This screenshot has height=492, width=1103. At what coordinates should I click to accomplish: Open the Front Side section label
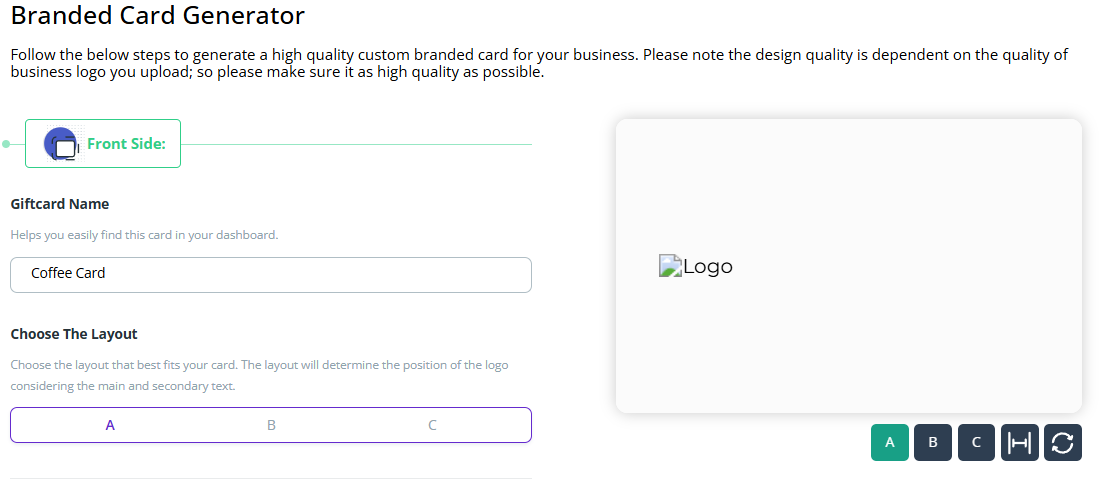tap(126, 144)
